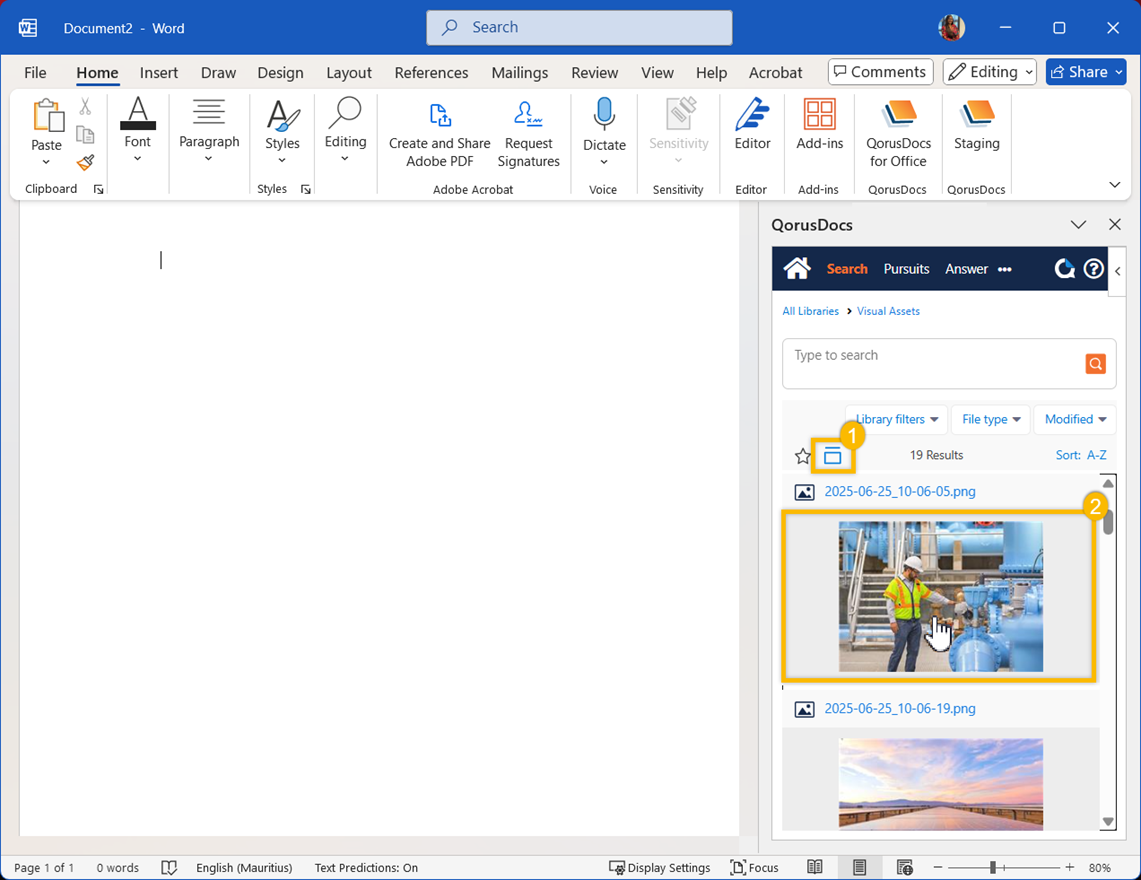This screenshot has width=1141, height=880.
Task: Open the 2025-06-25_10-06-19.png file link
Action: (x=899, y=709)
